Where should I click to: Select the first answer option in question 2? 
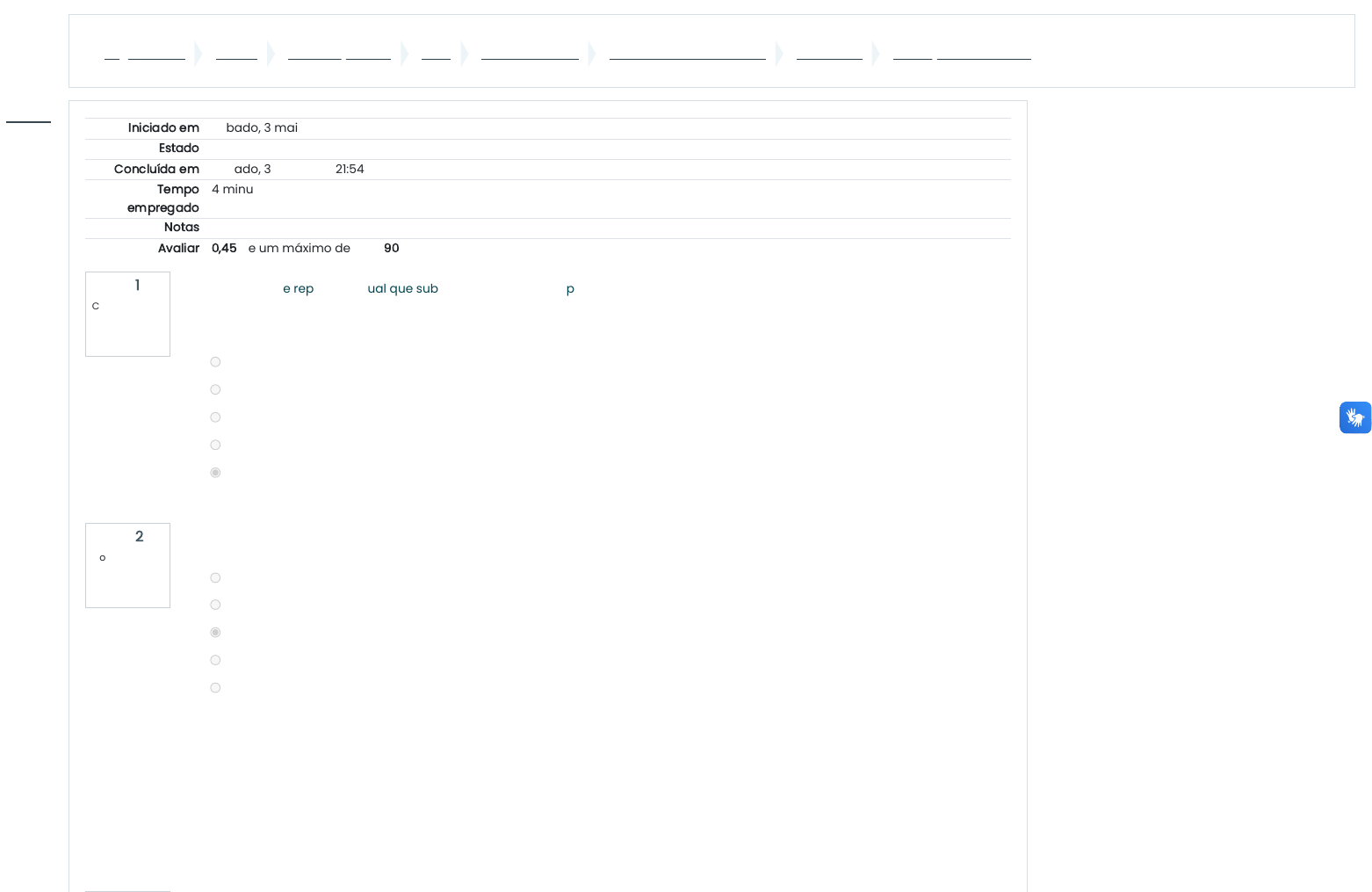[x=215, y=578]
